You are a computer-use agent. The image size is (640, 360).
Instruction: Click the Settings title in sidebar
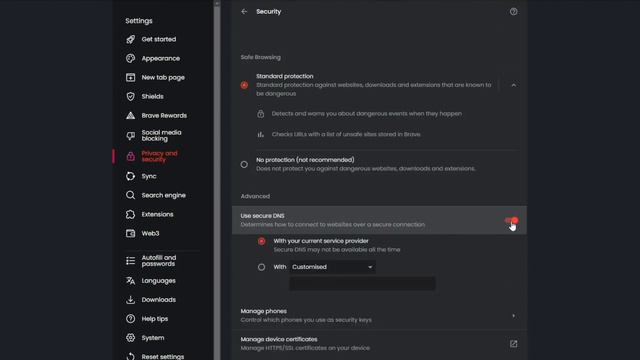click(139, 21)
